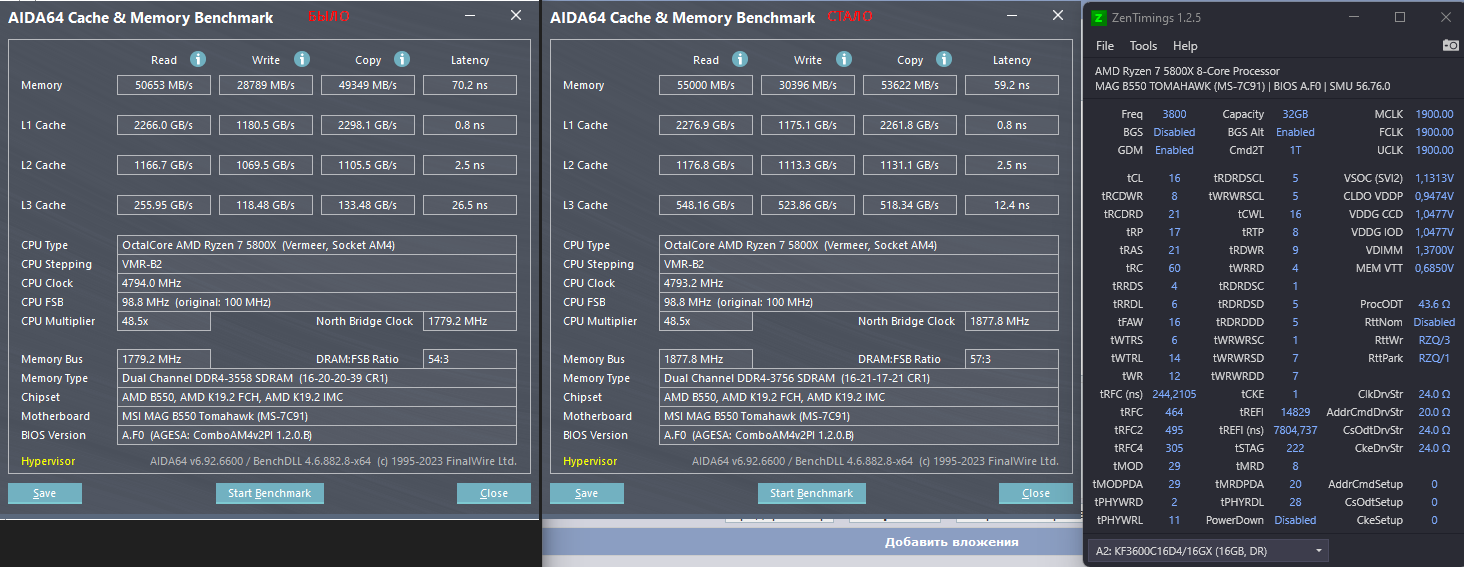
Task: Click Memory Type DDR4-3756 field in right window
Action: (x=860, y=378)
